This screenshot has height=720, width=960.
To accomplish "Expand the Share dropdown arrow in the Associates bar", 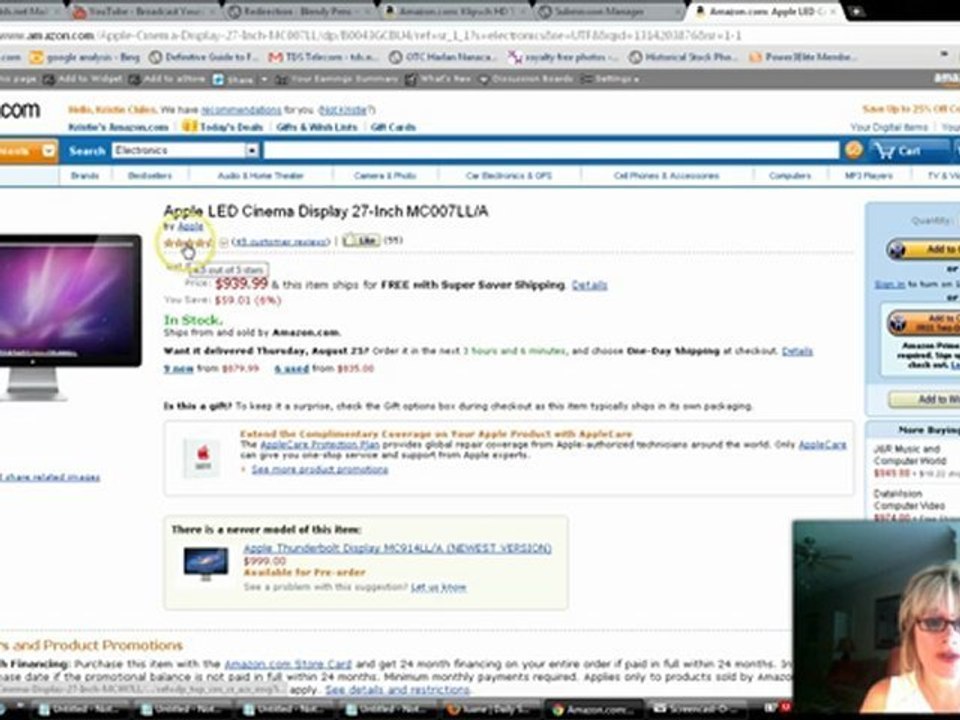I will coord(264,79).
